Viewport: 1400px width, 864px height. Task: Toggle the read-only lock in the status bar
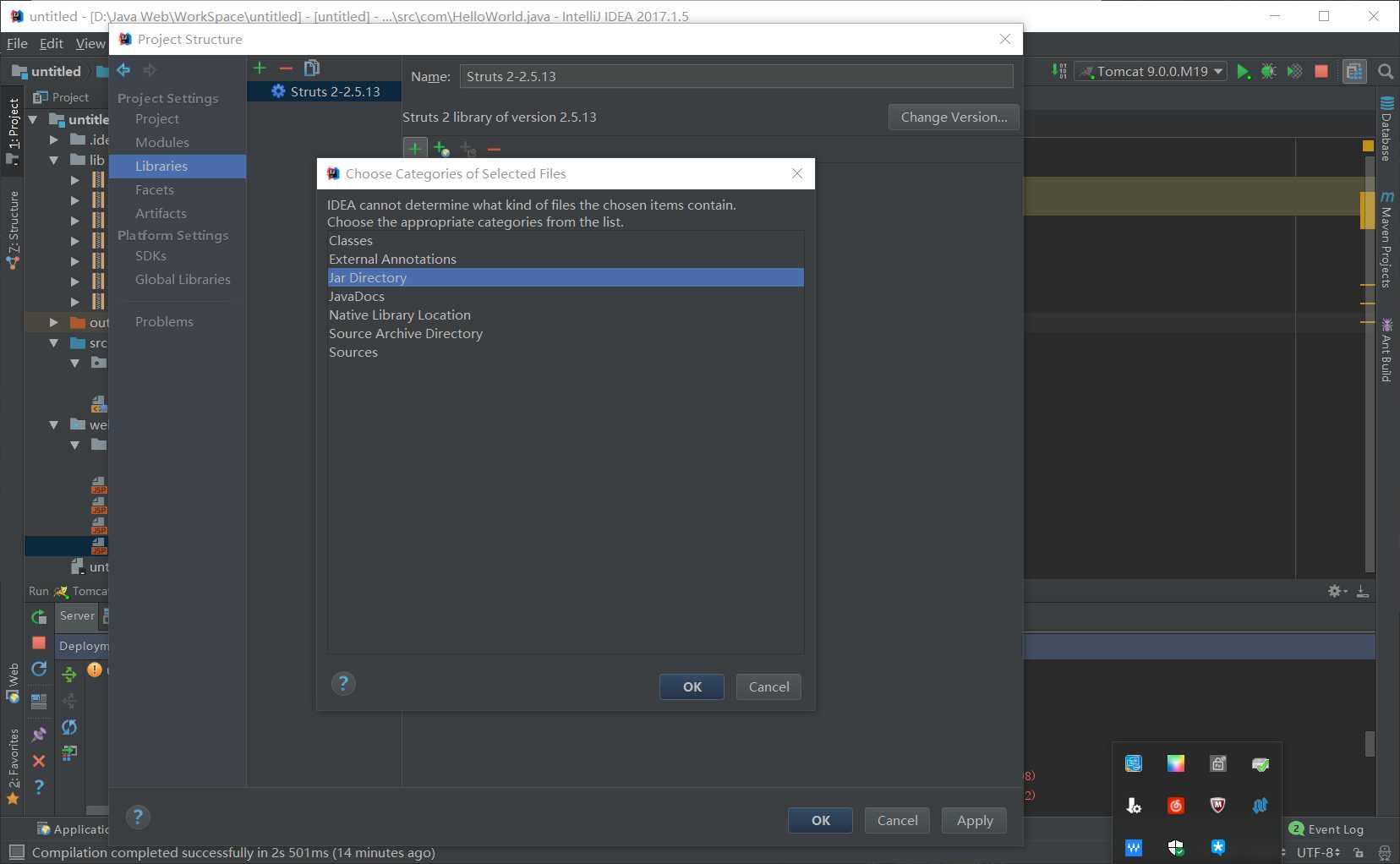(x=1358, y=852)
